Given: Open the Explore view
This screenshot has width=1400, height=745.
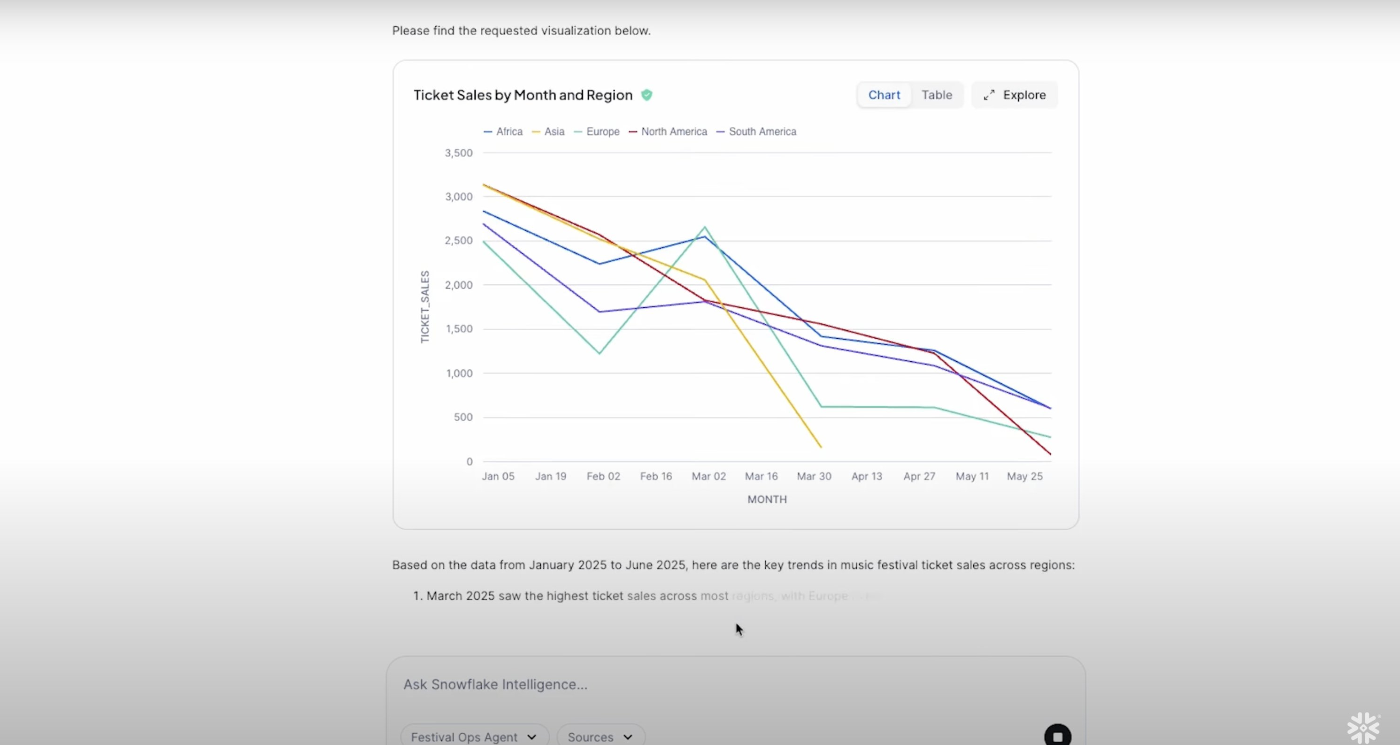Looking at the screenshot, I should [1014, 95].
